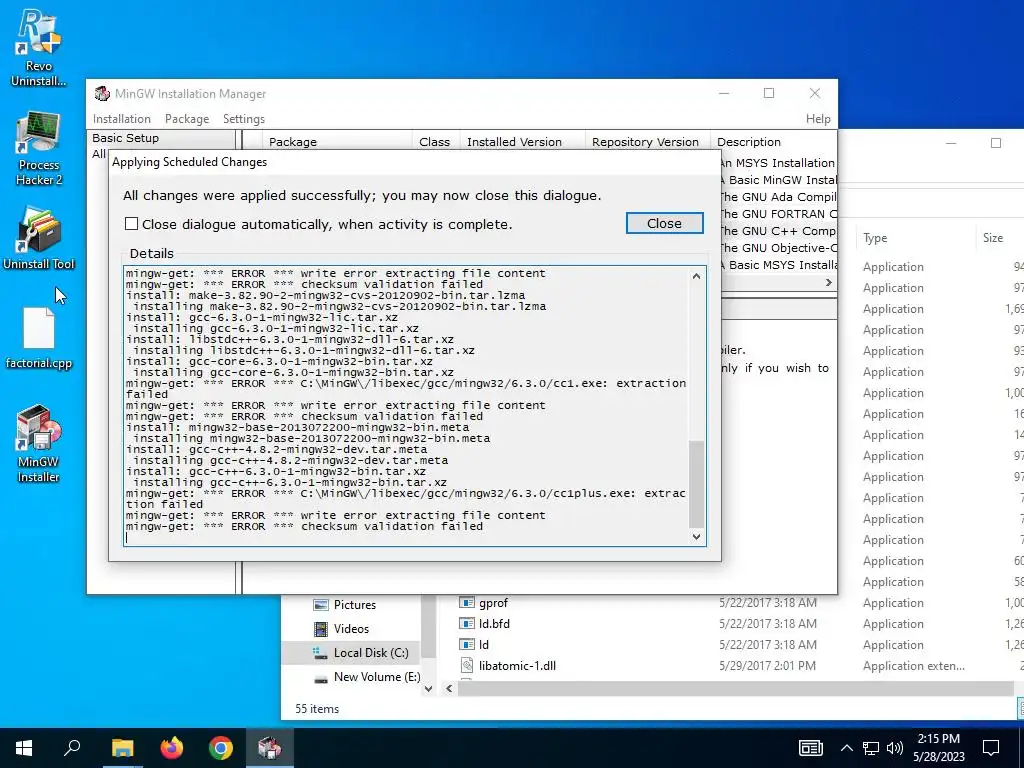Select Basic Setup in left pane

click(x=125, y=138)
